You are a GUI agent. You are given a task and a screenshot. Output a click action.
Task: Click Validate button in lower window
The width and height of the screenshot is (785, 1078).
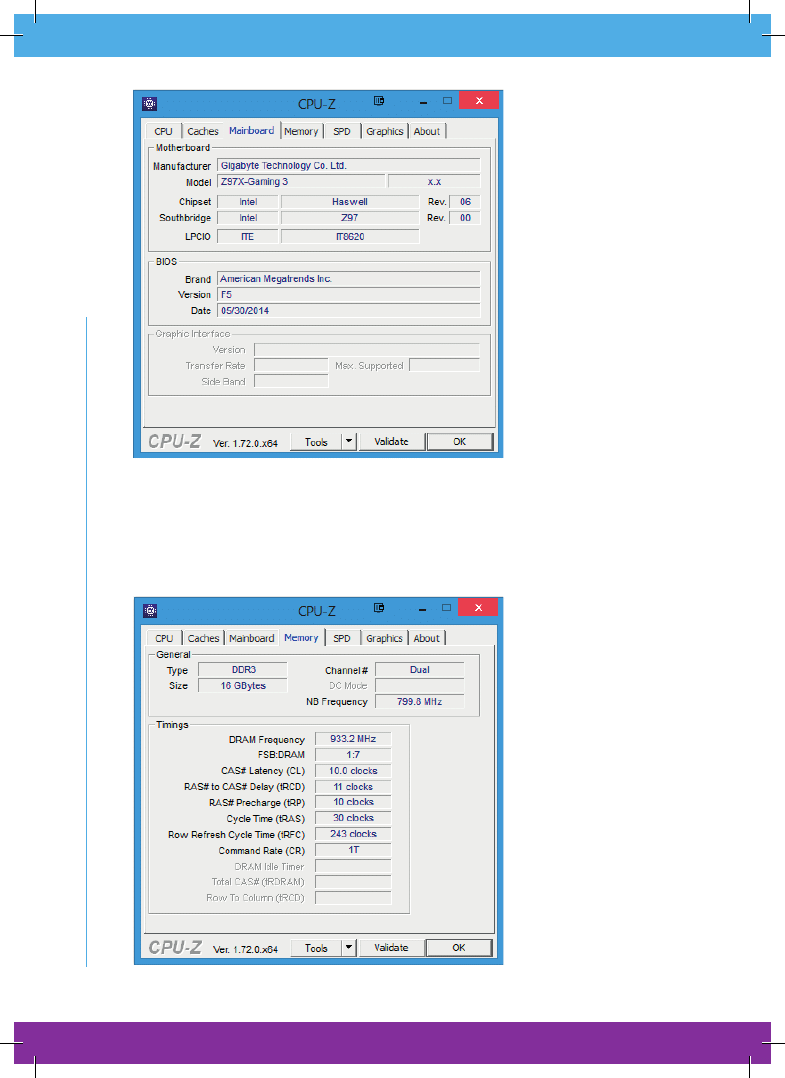(x=392, y=948)
